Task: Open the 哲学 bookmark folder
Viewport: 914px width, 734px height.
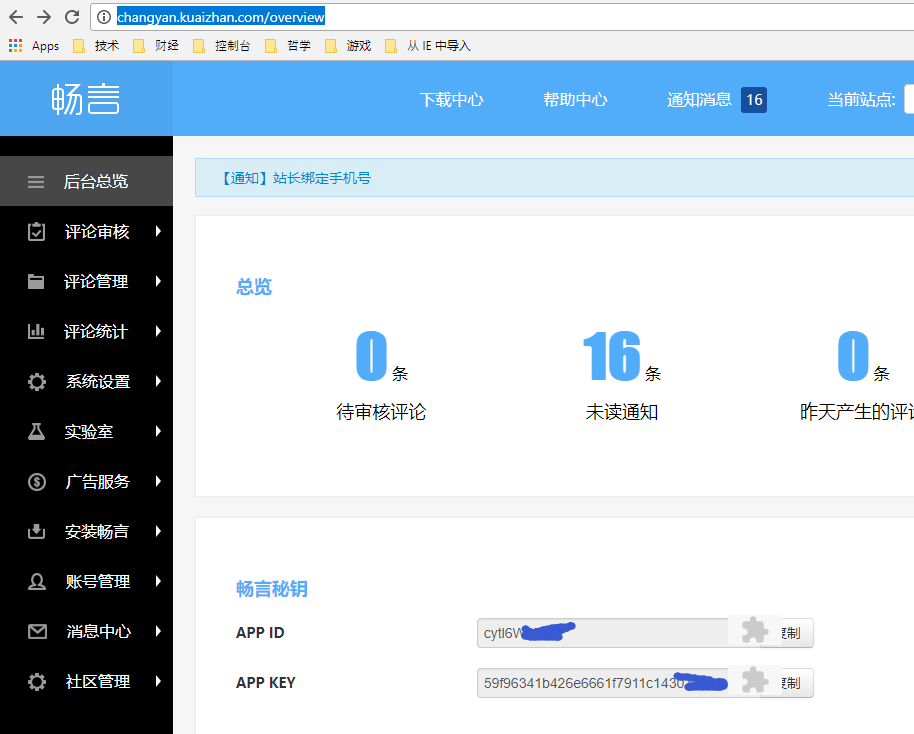Action: pyautogui.click(x=289, y=45)
